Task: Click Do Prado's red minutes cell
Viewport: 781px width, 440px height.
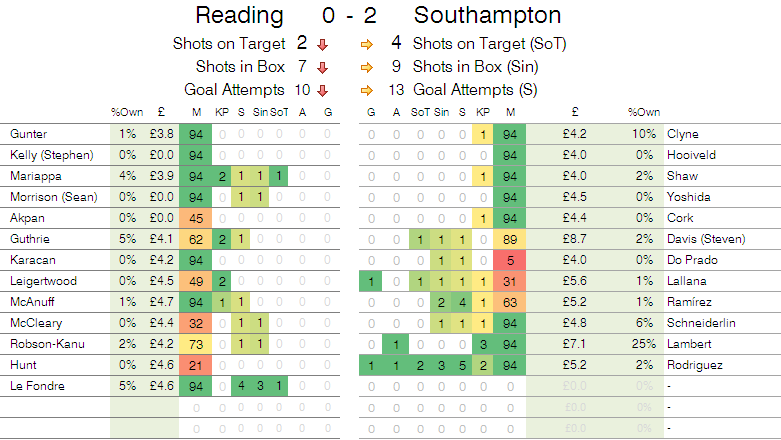Action: pyautogui.click(x=511, y=260)
